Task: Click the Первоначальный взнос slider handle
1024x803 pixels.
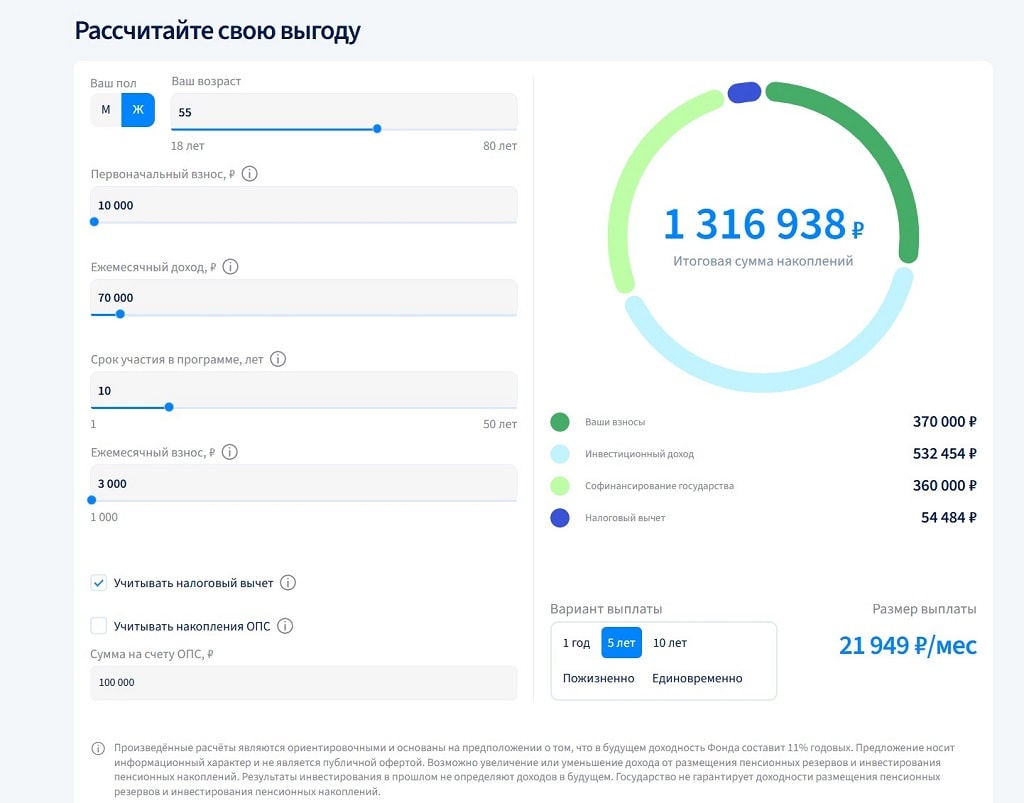Action: coord(94,222)
